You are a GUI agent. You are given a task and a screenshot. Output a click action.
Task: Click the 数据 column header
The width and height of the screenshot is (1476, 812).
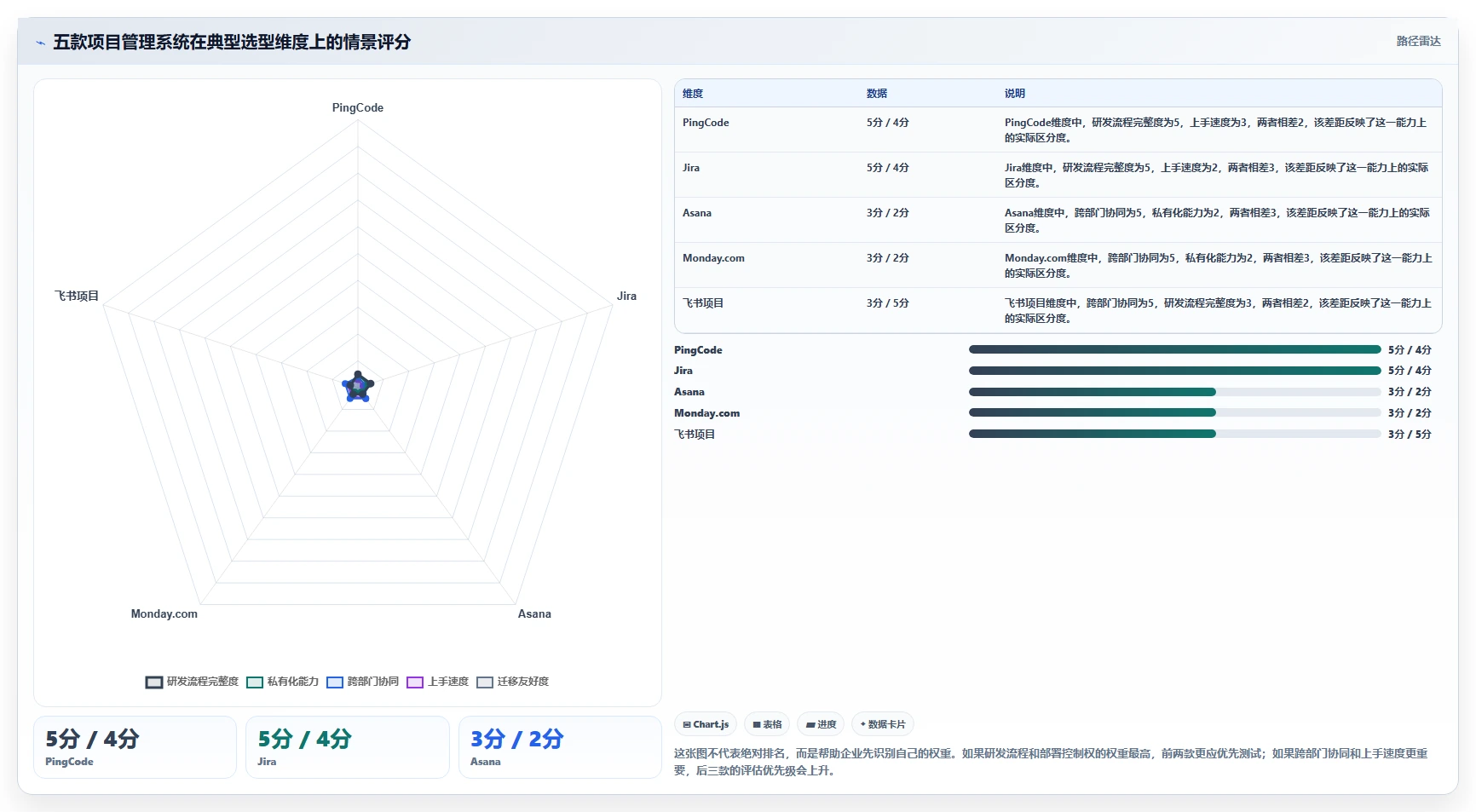[877, 94]
